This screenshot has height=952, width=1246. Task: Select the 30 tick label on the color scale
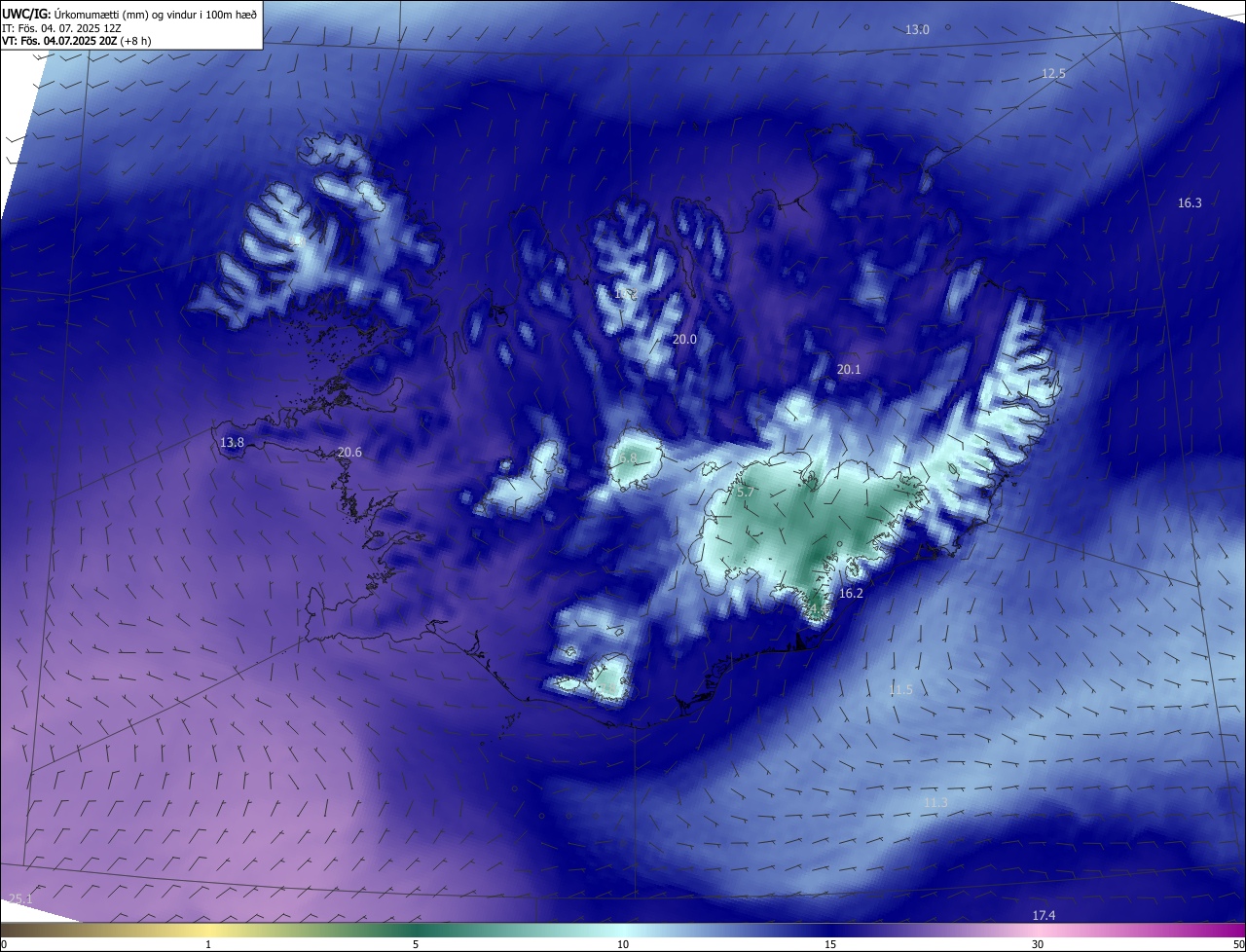point(1038,944)
